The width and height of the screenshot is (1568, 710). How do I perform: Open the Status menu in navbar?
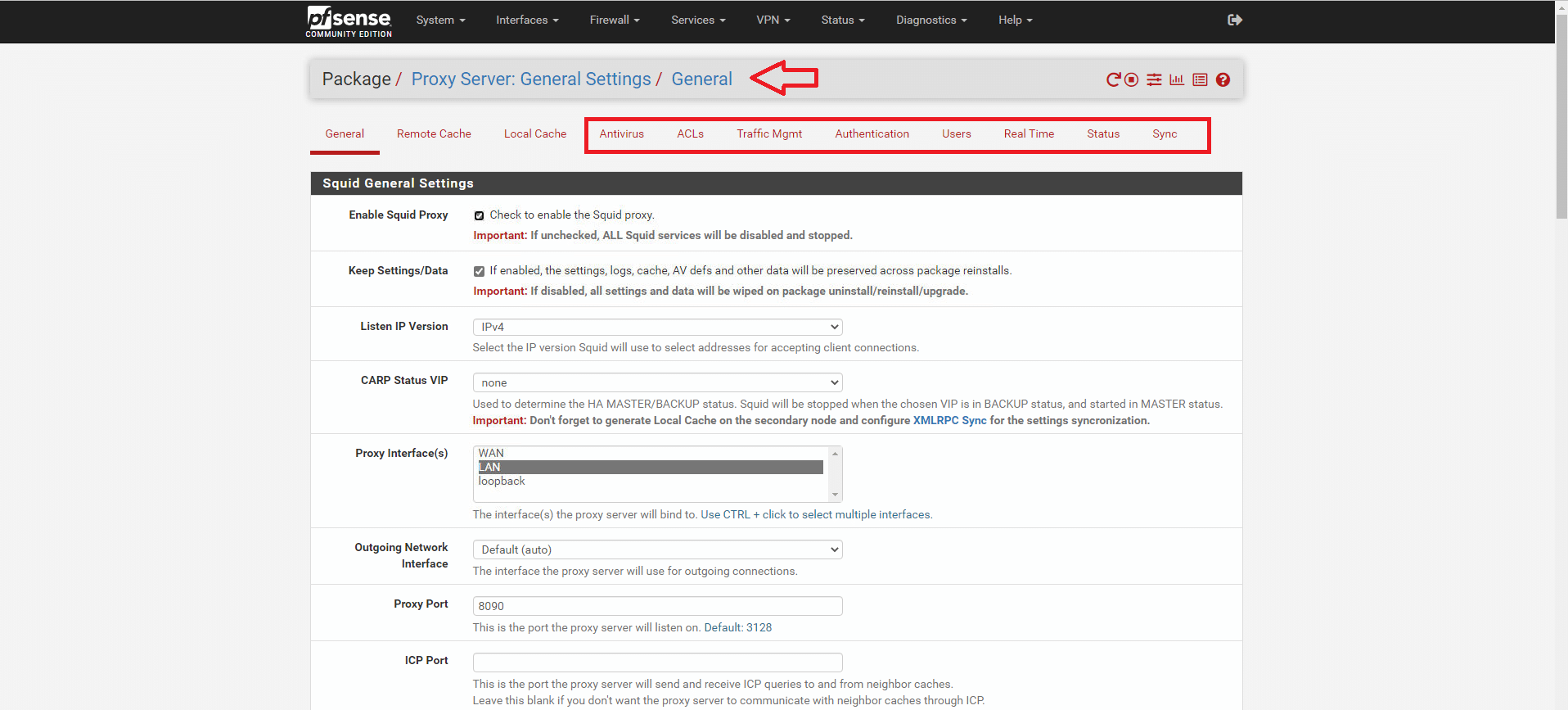843,20
